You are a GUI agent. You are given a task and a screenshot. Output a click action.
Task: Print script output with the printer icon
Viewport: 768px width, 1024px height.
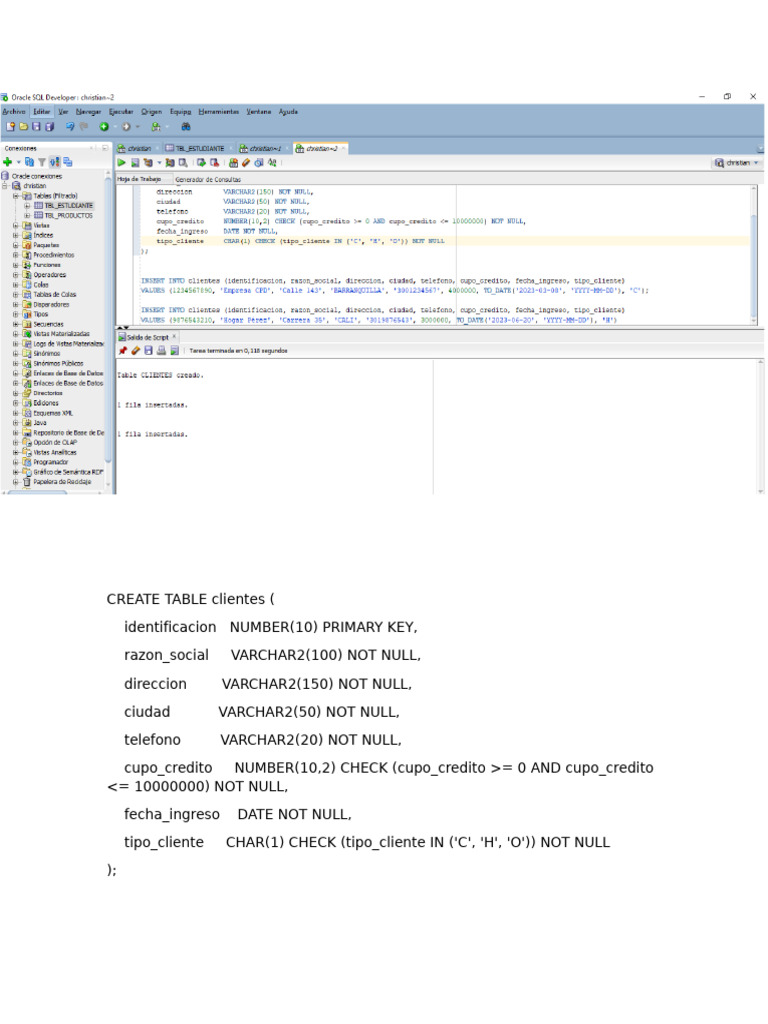click(x=161, y=351)
